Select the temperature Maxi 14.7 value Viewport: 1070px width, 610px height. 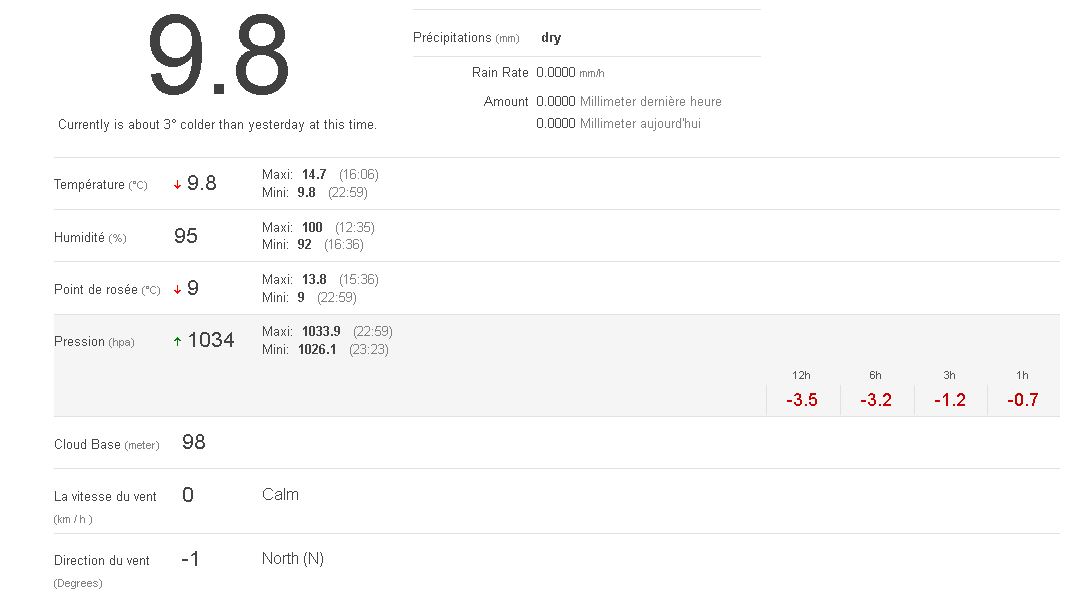pos(314,174)
